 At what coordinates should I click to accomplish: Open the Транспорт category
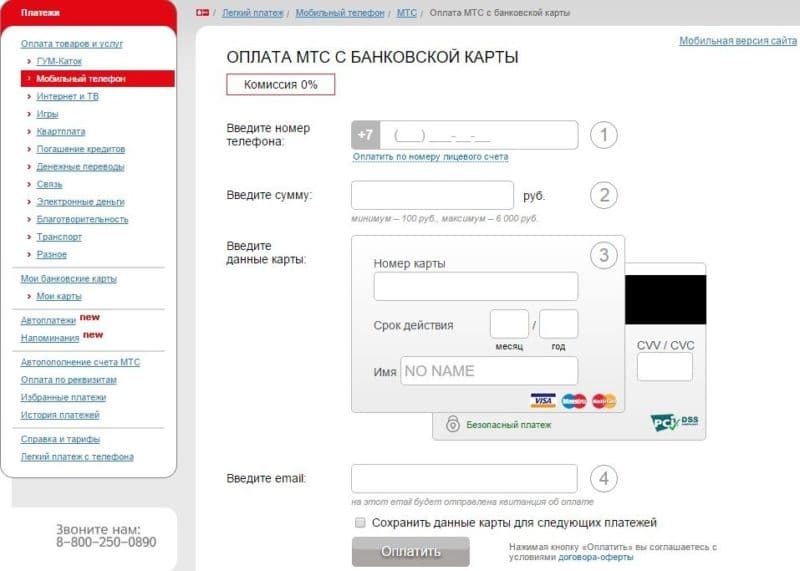point(59,237)
